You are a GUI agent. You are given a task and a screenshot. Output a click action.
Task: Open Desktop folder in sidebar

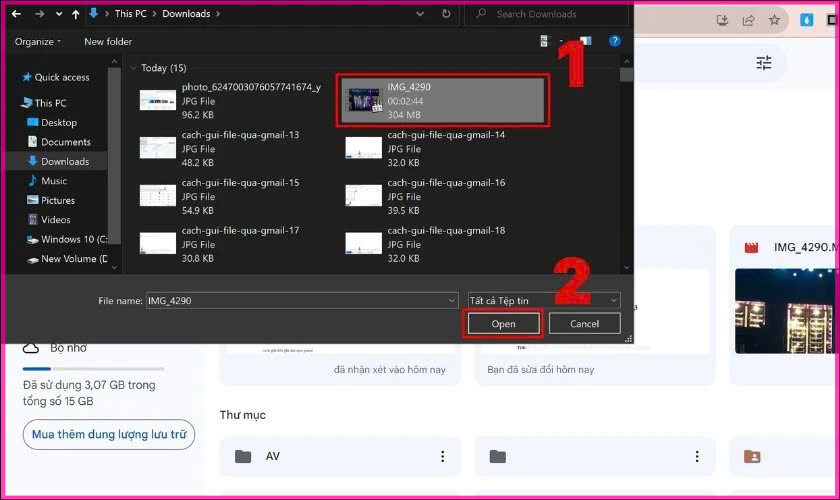[52, 123]
